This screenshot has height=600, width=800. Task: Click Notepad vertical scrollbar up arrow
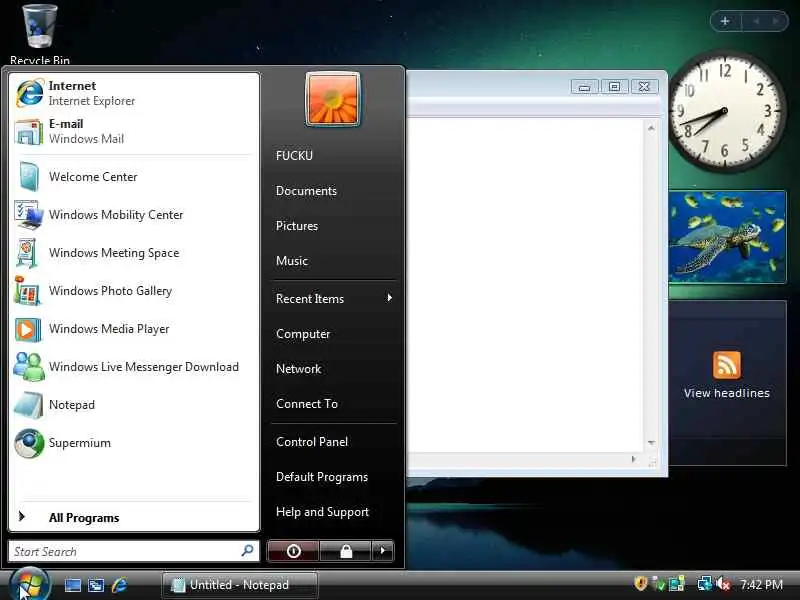coord(651,128)
